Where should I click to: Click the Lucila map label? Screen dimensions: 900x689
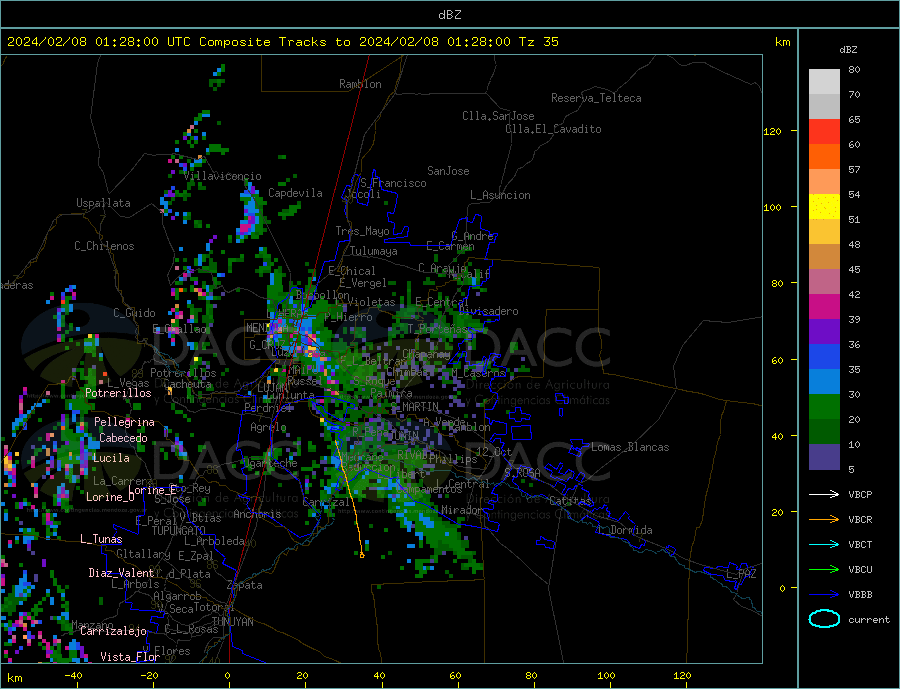click(x=111, y=458)
